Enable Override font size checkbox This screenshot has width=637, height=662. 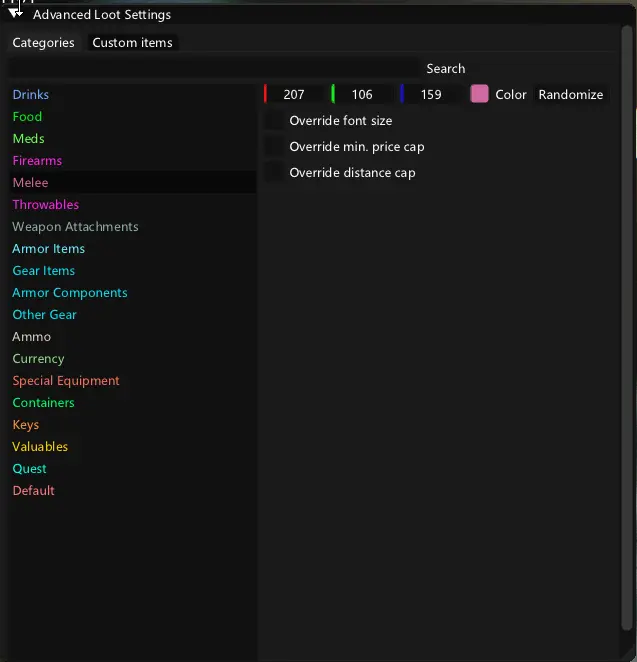(x=273, y=121)
